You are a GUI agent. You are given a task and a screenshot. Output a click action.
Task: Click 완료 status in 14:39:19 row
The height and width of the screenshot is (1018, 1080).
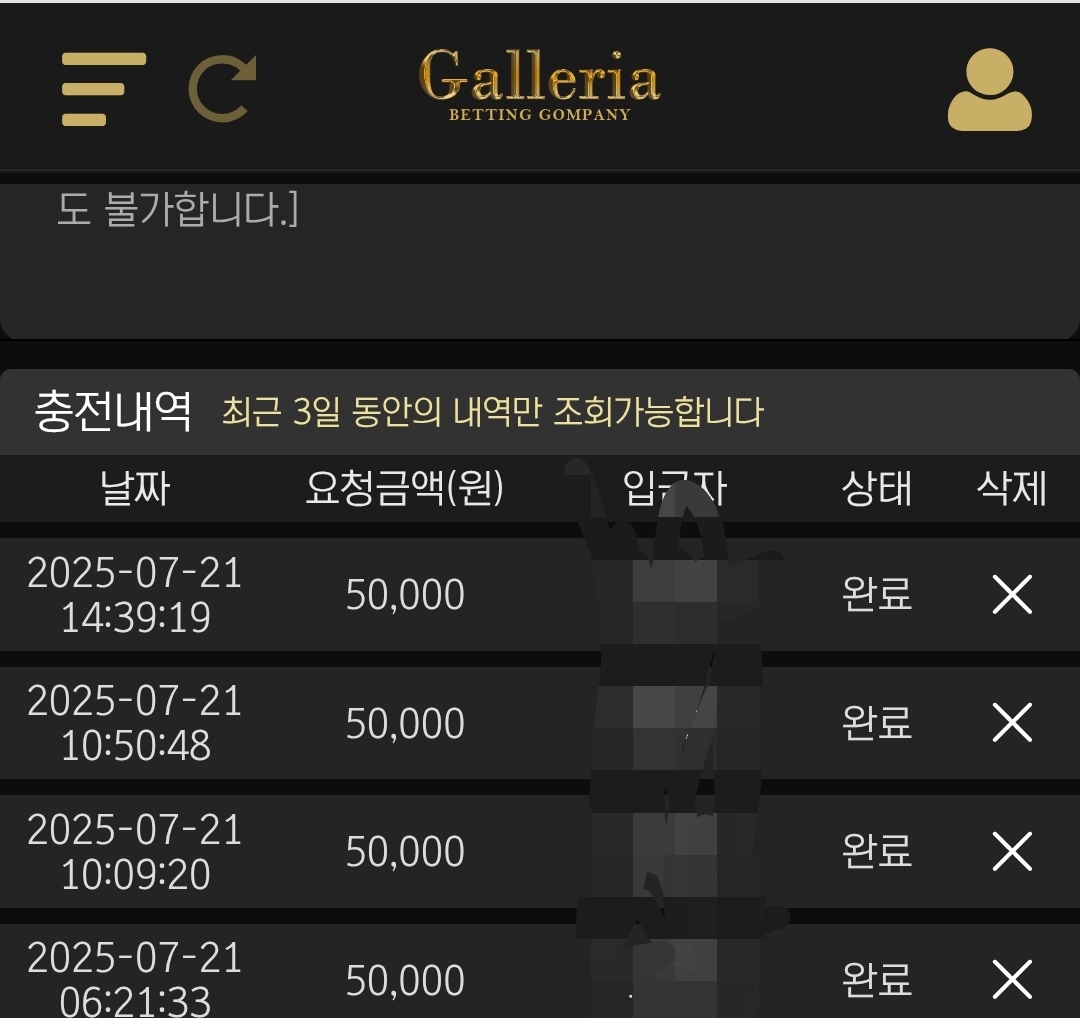[x=877, y=594]
